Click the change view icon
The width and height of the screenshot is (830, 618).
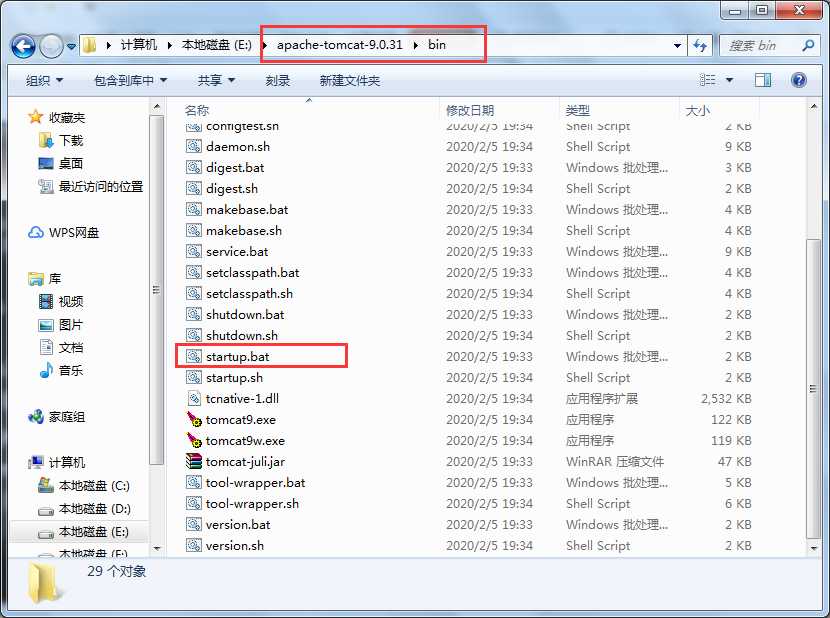click(x=707, y=80)
